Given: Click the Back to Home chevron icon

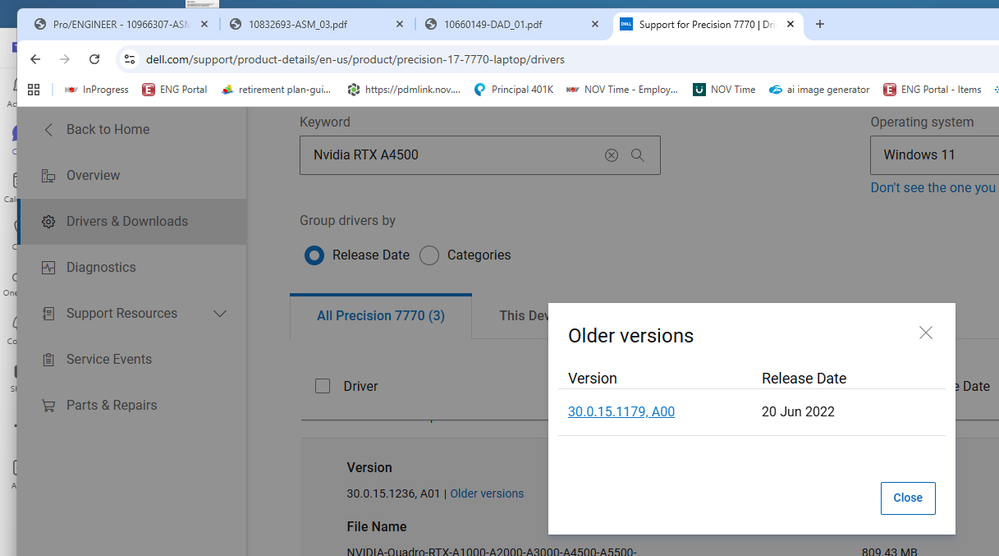Looking at the screenshot, I should tap(48, 130).
